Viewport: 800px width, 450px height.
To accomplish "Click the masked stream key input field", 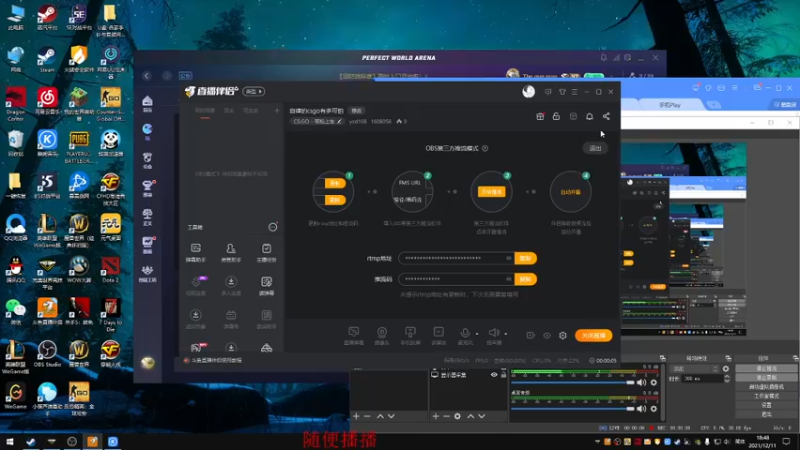I will click(x=457, y=279).
